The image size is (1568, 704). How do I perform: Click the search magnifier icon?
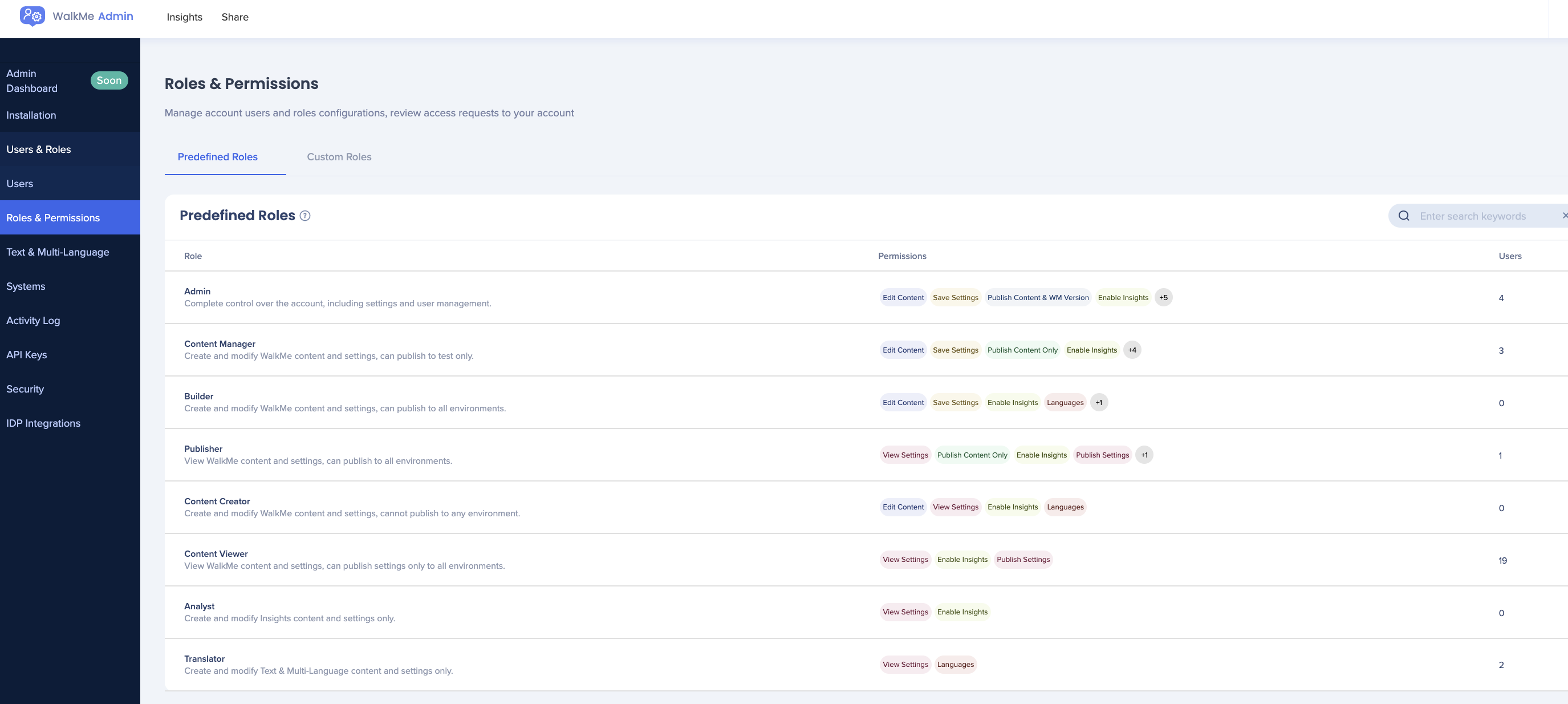tap(1404, 216)
